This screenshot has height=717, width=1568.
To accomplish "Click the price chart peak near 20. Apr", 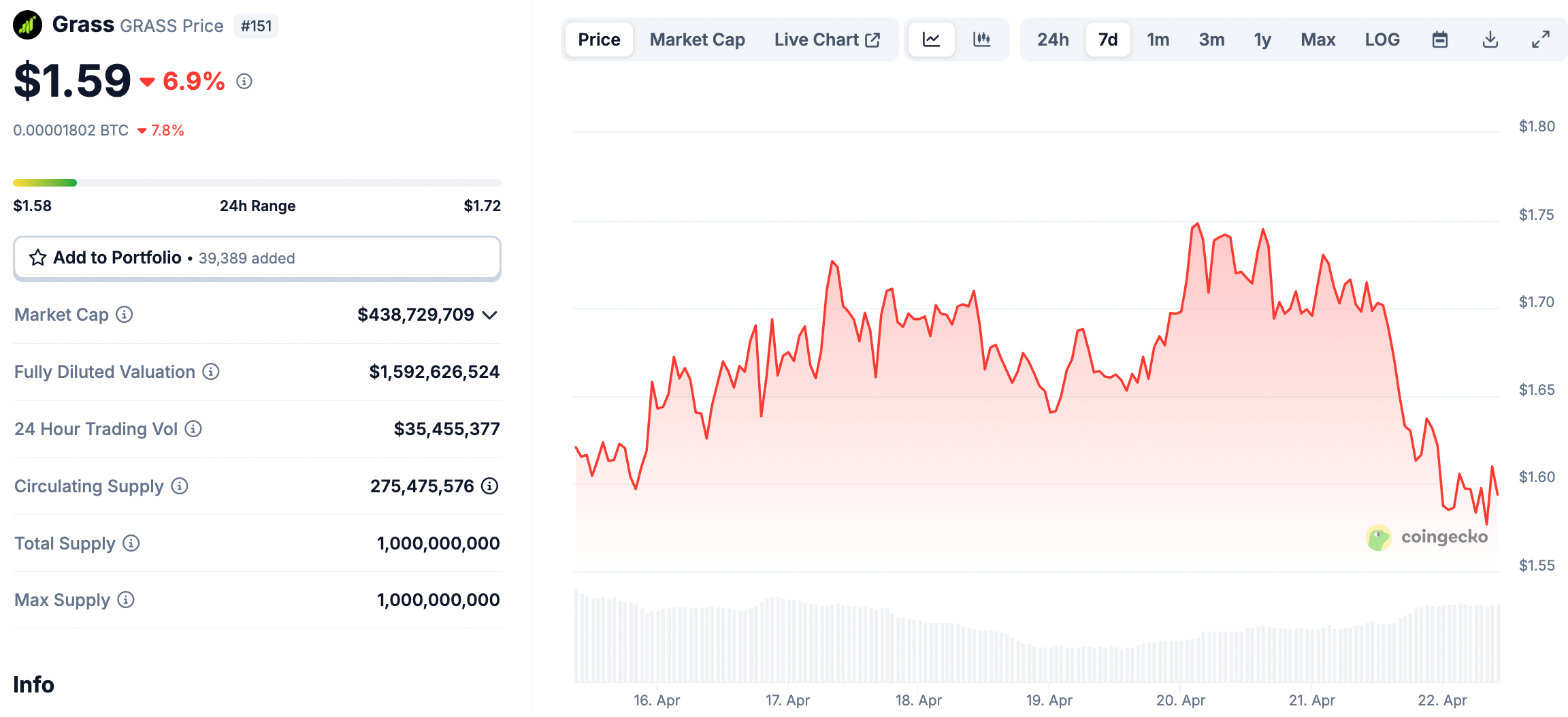I will 1197,225.
